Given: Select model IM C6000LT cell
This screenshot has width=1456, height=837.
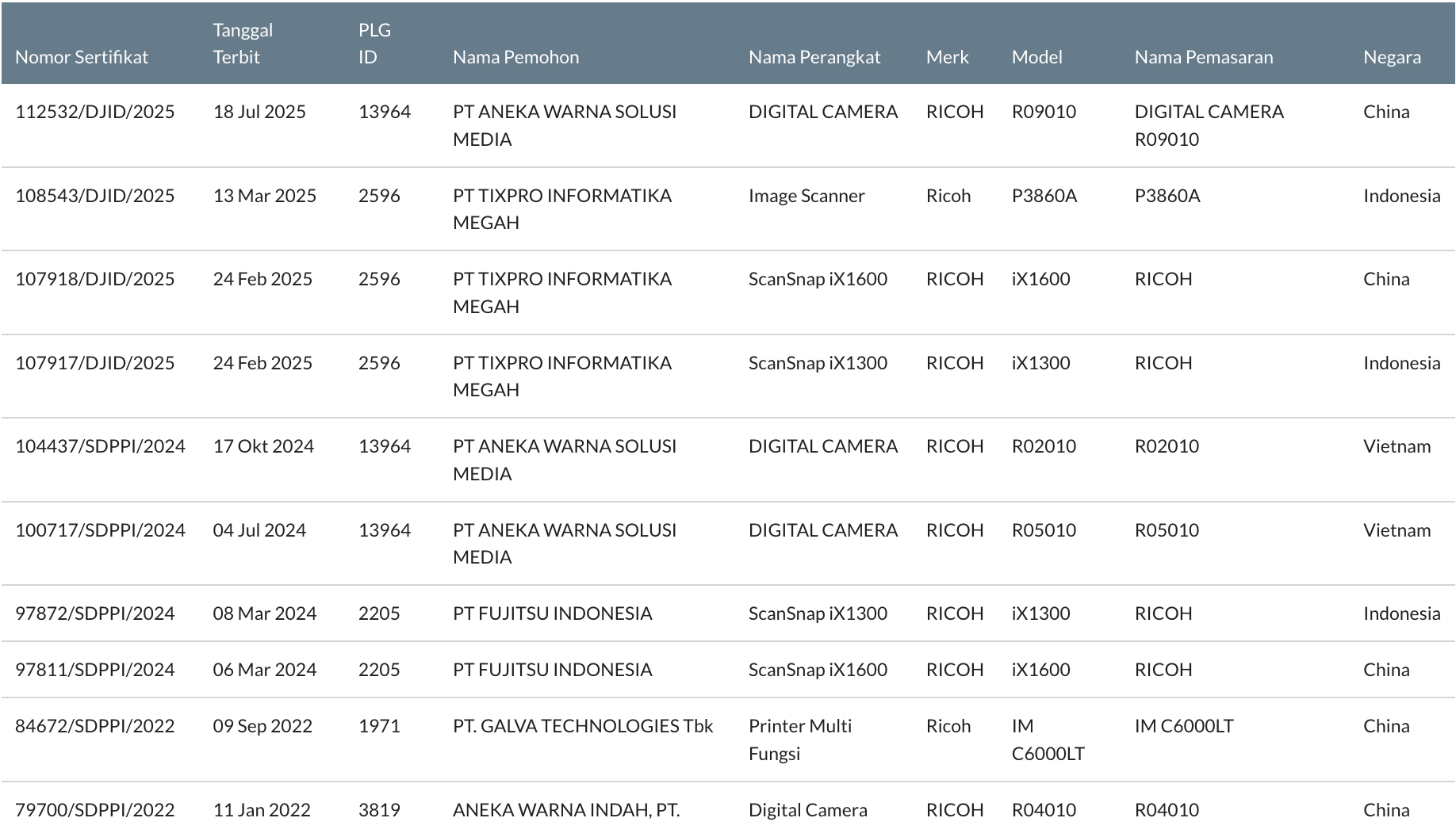Looking at the screenshot, I should click(1048, 740).
